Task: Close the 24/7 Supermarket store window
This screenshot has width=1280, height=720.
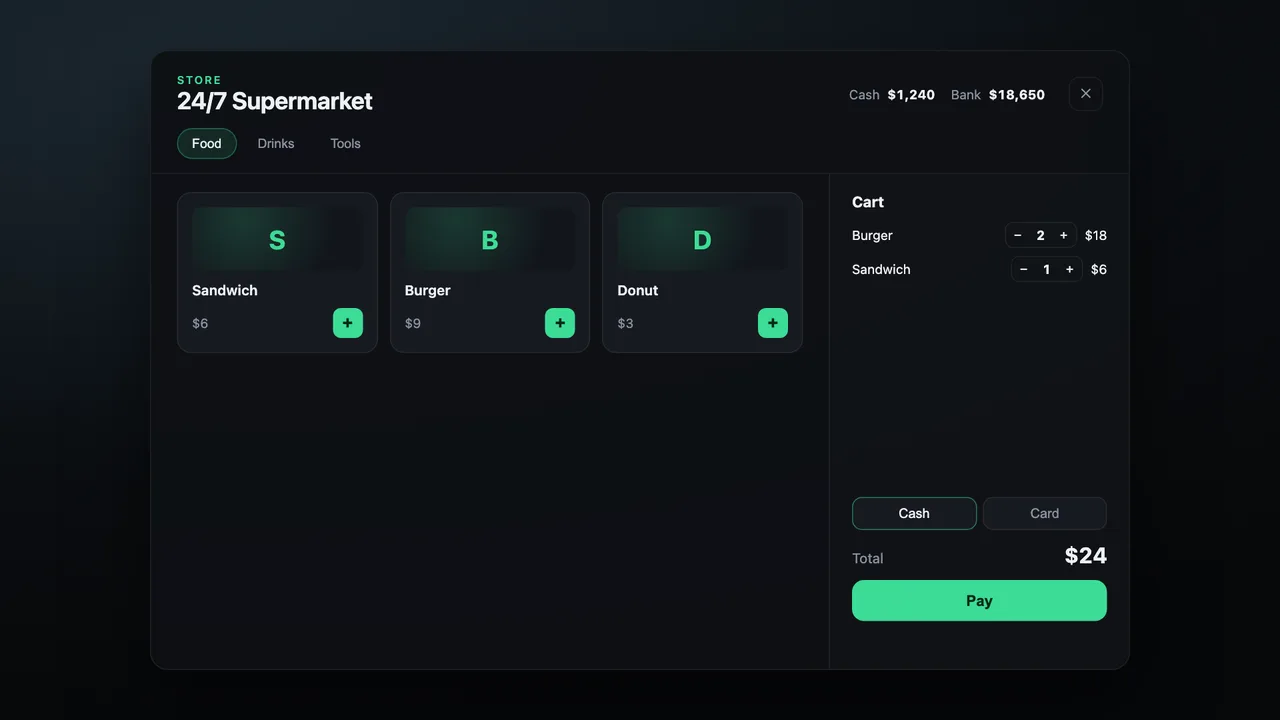Action: coord(1086,94)
